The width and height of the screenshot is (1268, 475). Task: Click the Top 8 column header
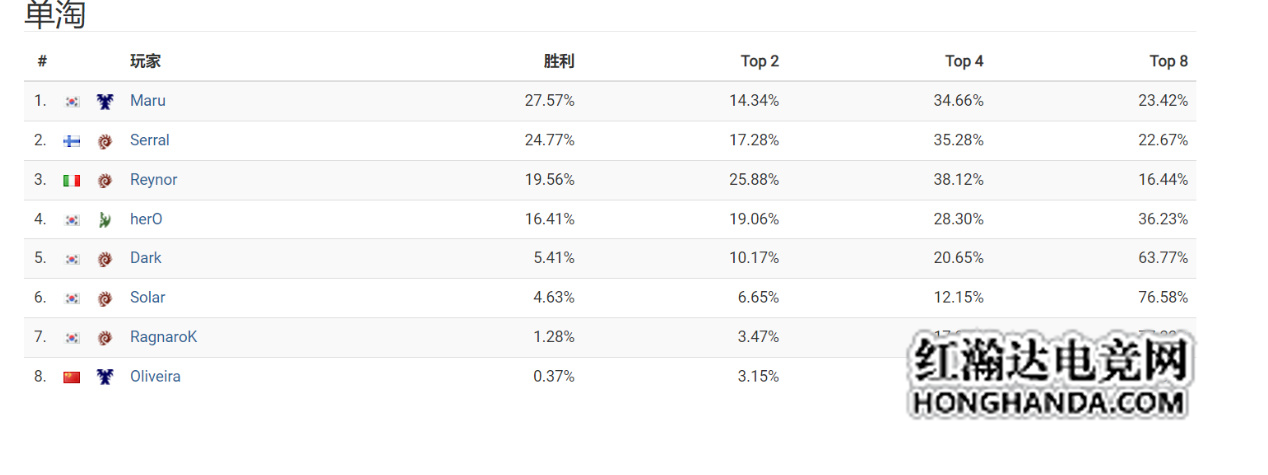click(1169, 61)
